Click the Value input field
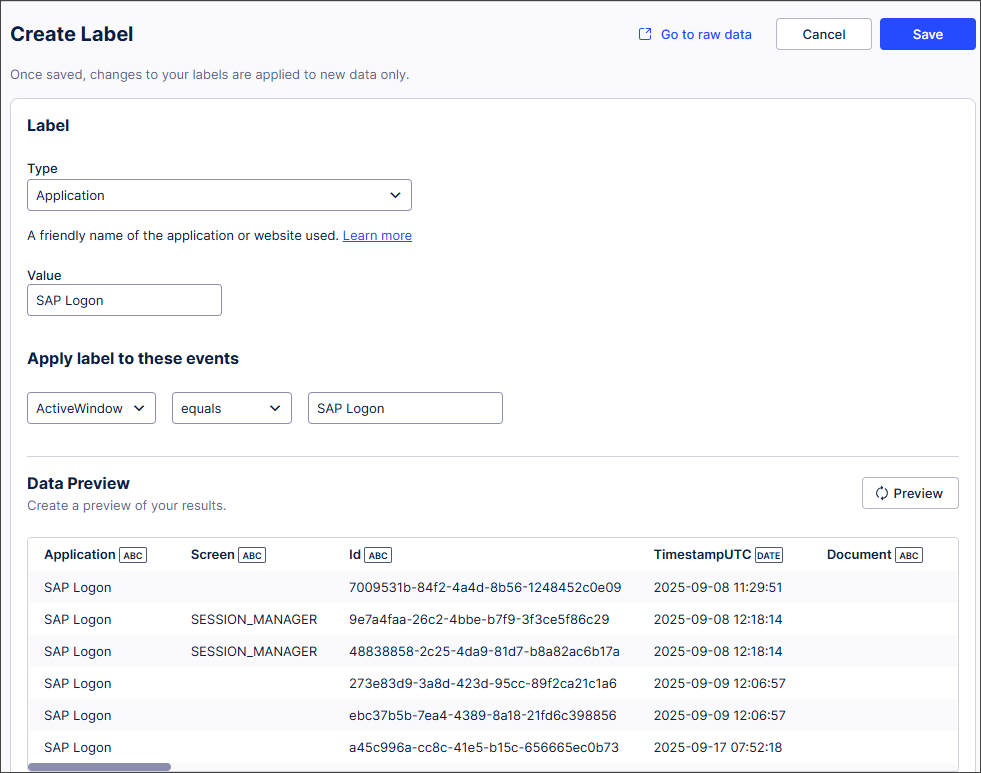 click(124, 300)
